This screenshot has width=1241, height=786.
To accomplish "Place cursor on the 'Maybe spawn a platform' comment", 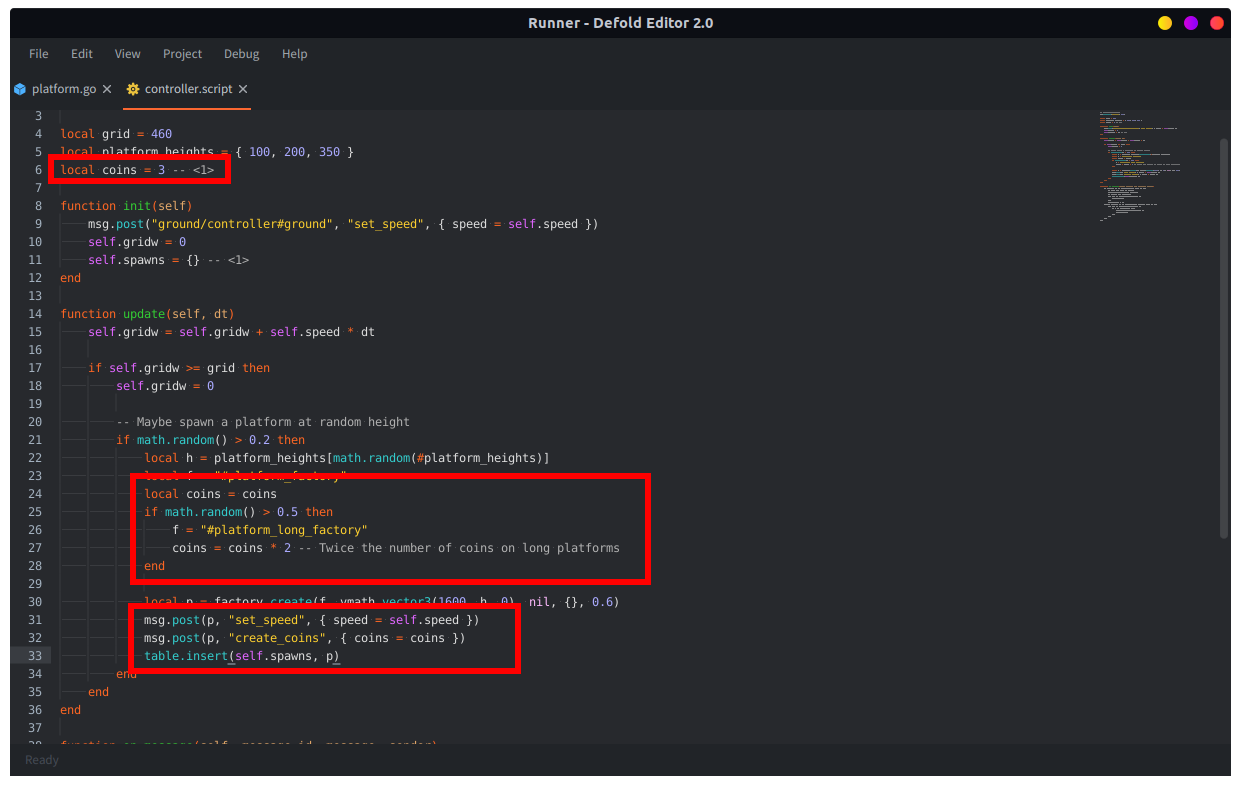I will pyautogui.click(x=263, y=422).
